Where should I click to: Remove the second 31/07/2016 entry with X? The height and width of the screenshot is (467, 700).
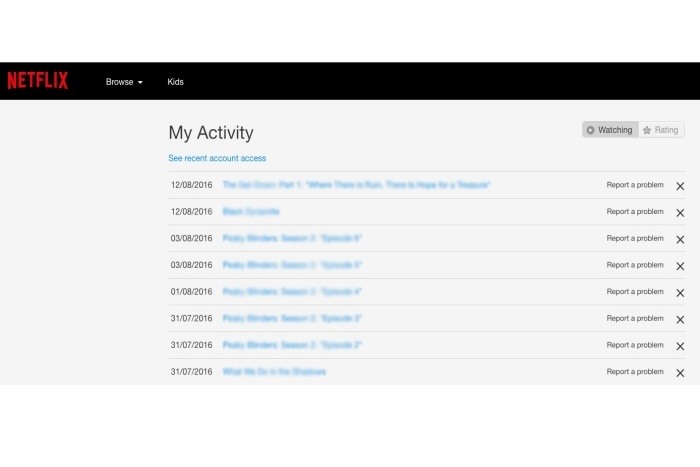click(x=680, y=346)
